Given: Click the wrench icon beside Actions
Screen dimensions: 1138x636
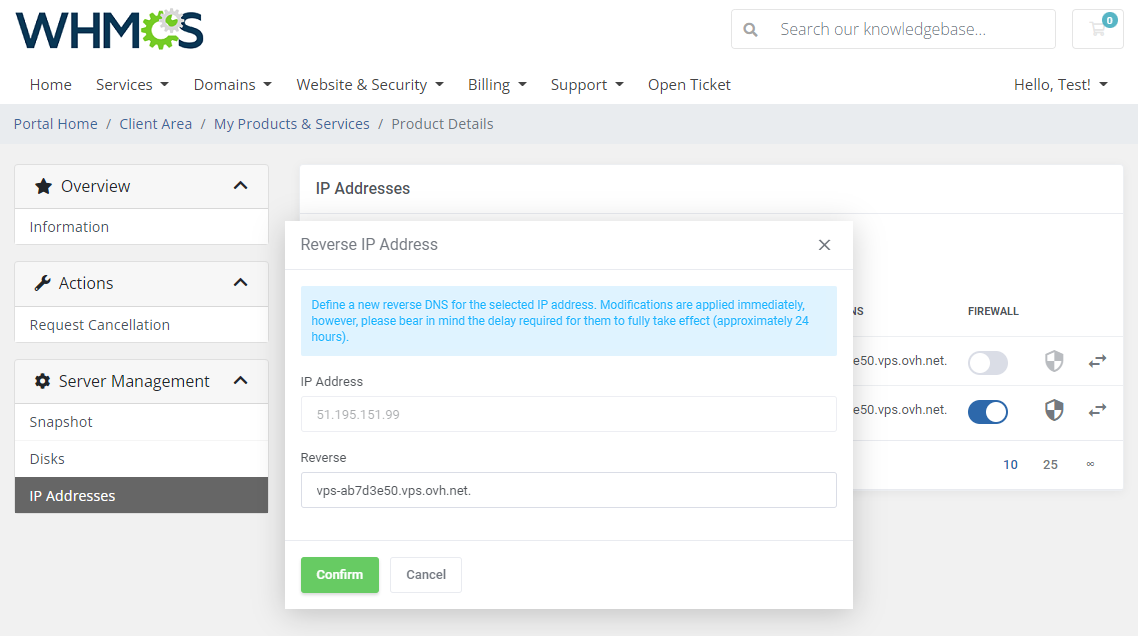Looking at the screenshot, I should (x=42, y=283).
